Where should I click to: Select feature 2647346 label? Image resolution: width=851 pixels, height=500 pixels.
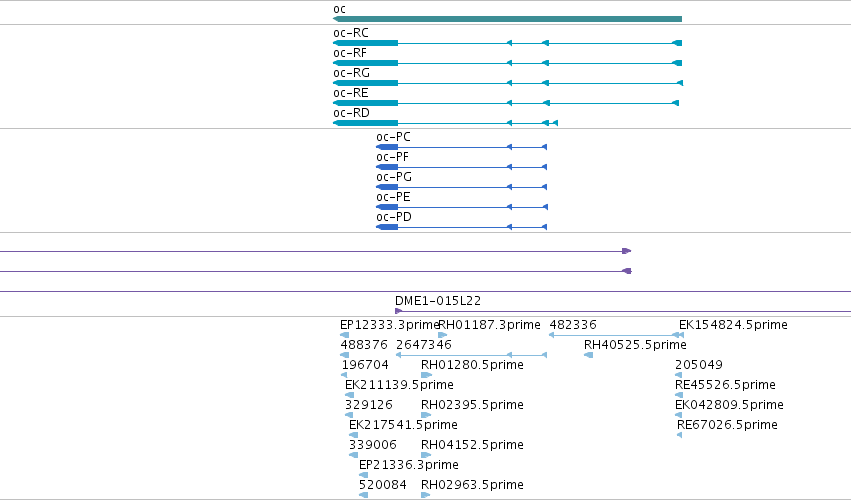click(x=424, y=345)
